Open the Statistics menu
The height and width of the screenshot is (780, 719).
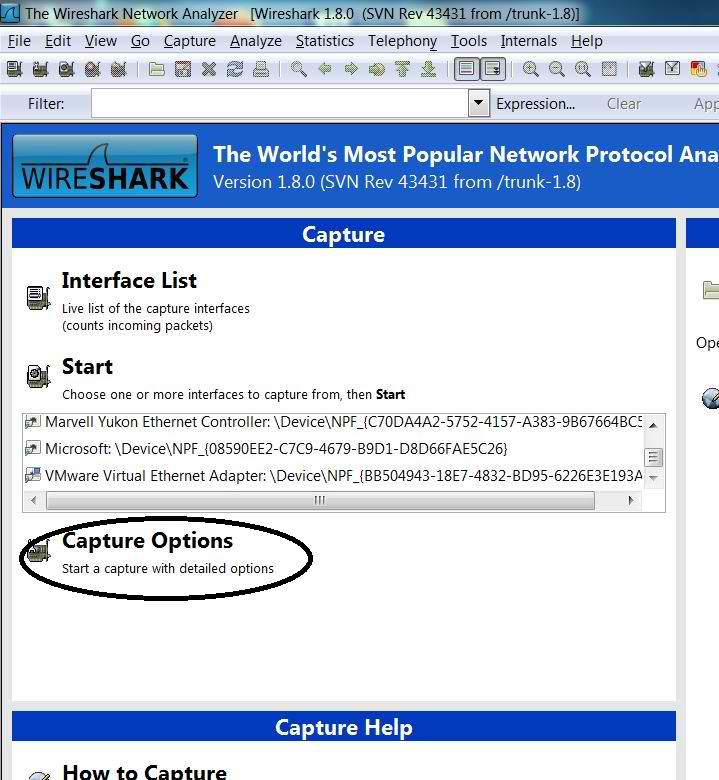pos(325,41)
